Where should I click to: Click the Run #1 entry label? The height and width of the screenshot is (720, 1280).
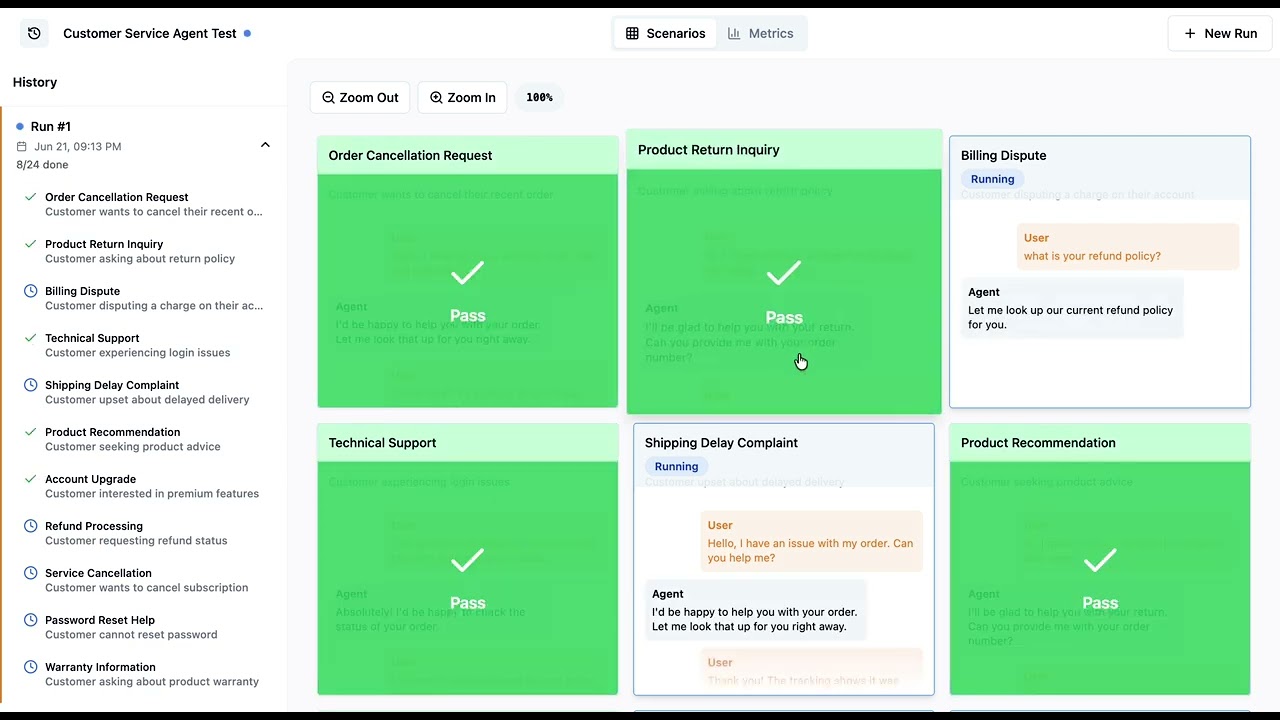51,127
